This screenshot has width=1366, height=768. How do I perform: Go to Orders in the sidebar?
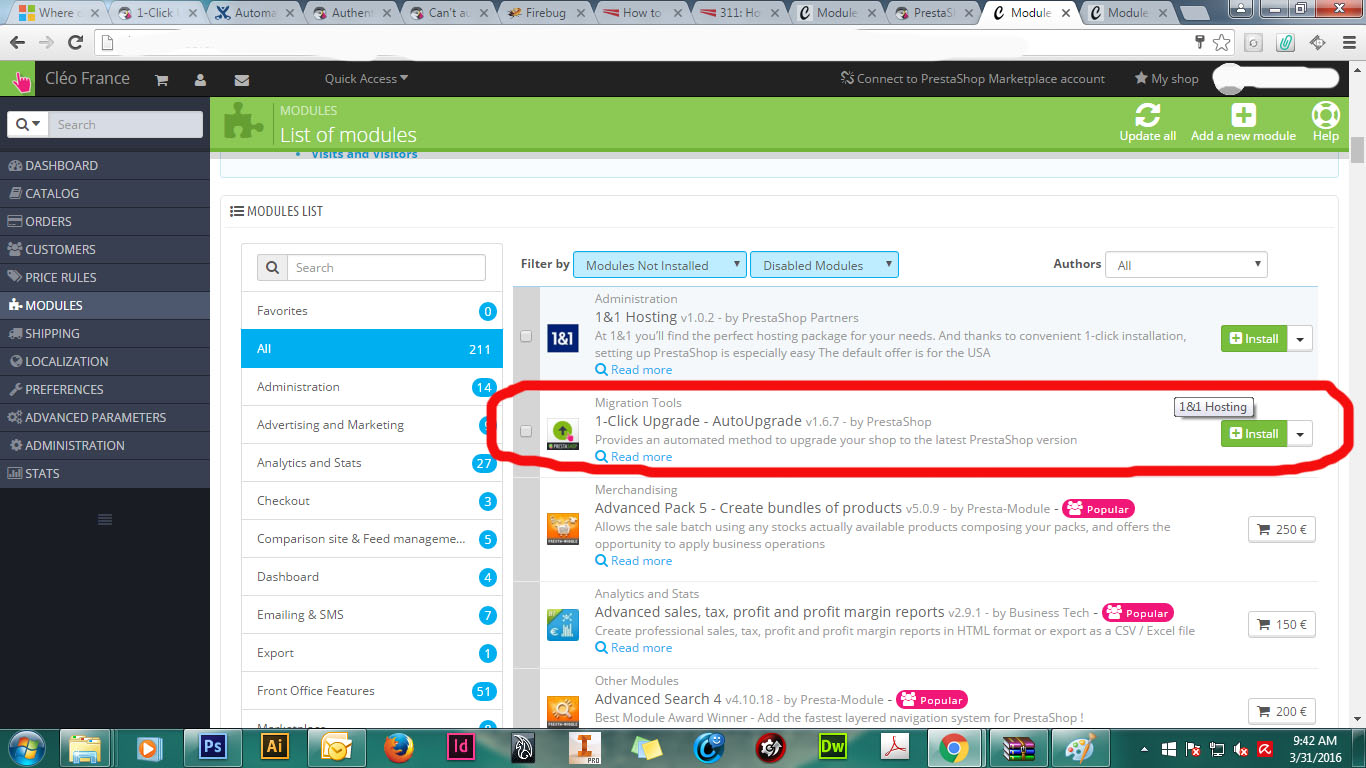(105, 221)
